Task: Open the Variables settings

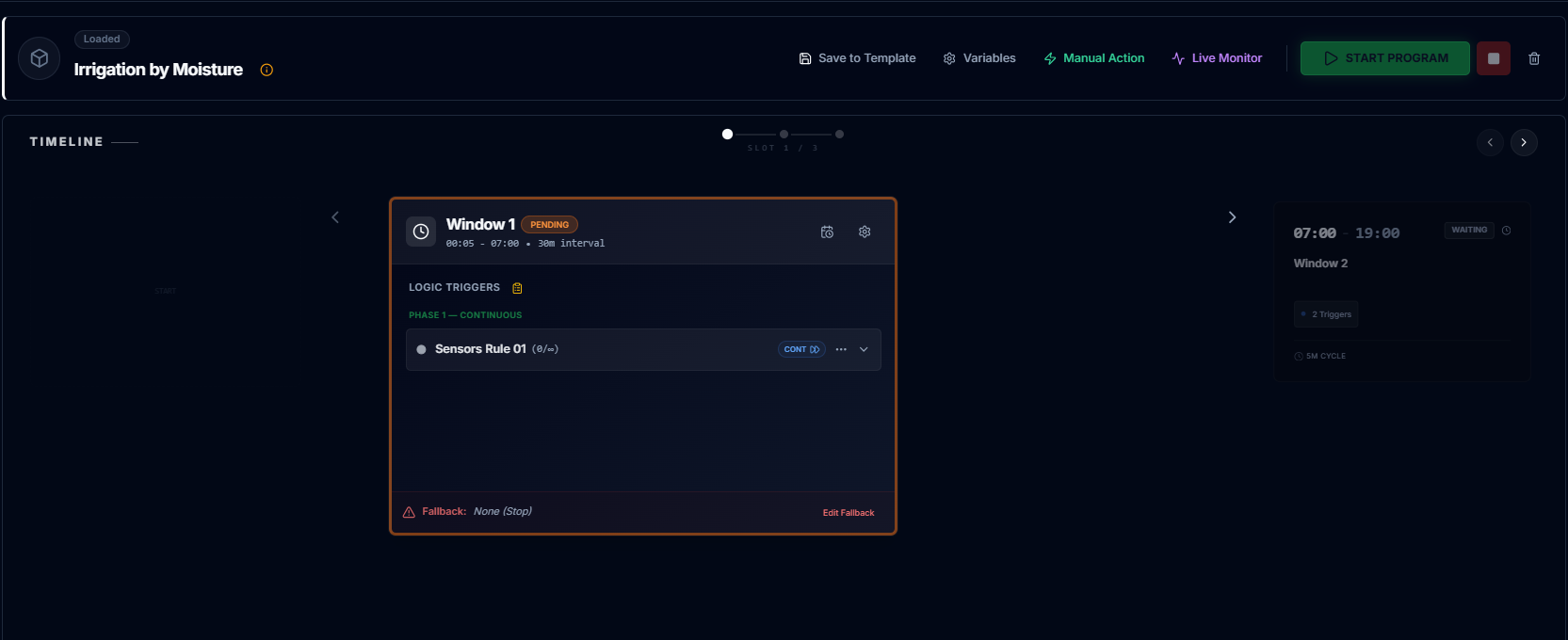Action: (979, 58)
